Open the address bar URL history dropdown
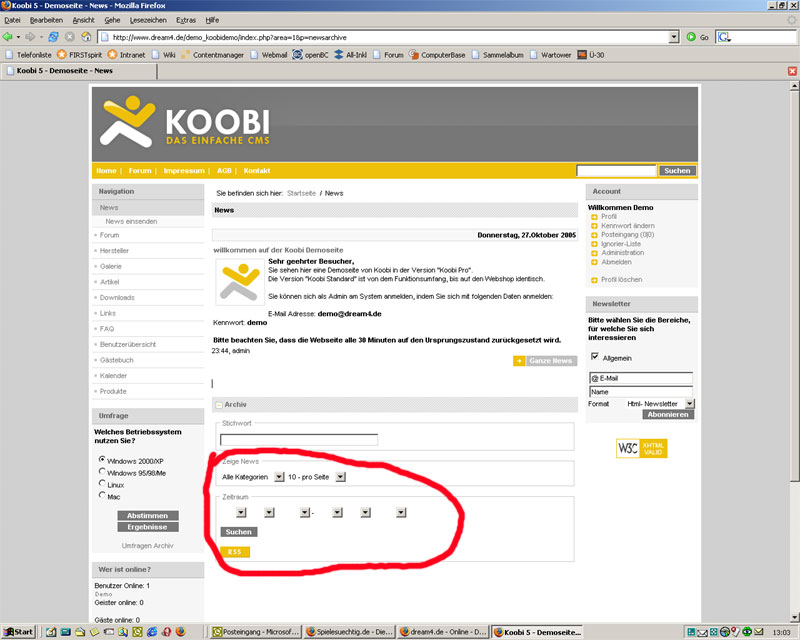Image resolution: width=800 pixels, height=640 pixels. 674,37
